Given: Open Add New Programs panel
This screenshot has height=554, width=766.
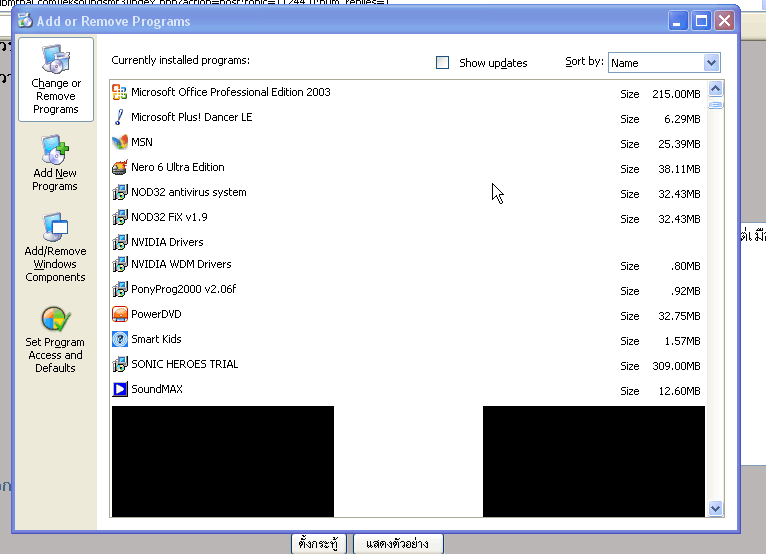Looking at the screenshot, I should click(x=55, y=164).
